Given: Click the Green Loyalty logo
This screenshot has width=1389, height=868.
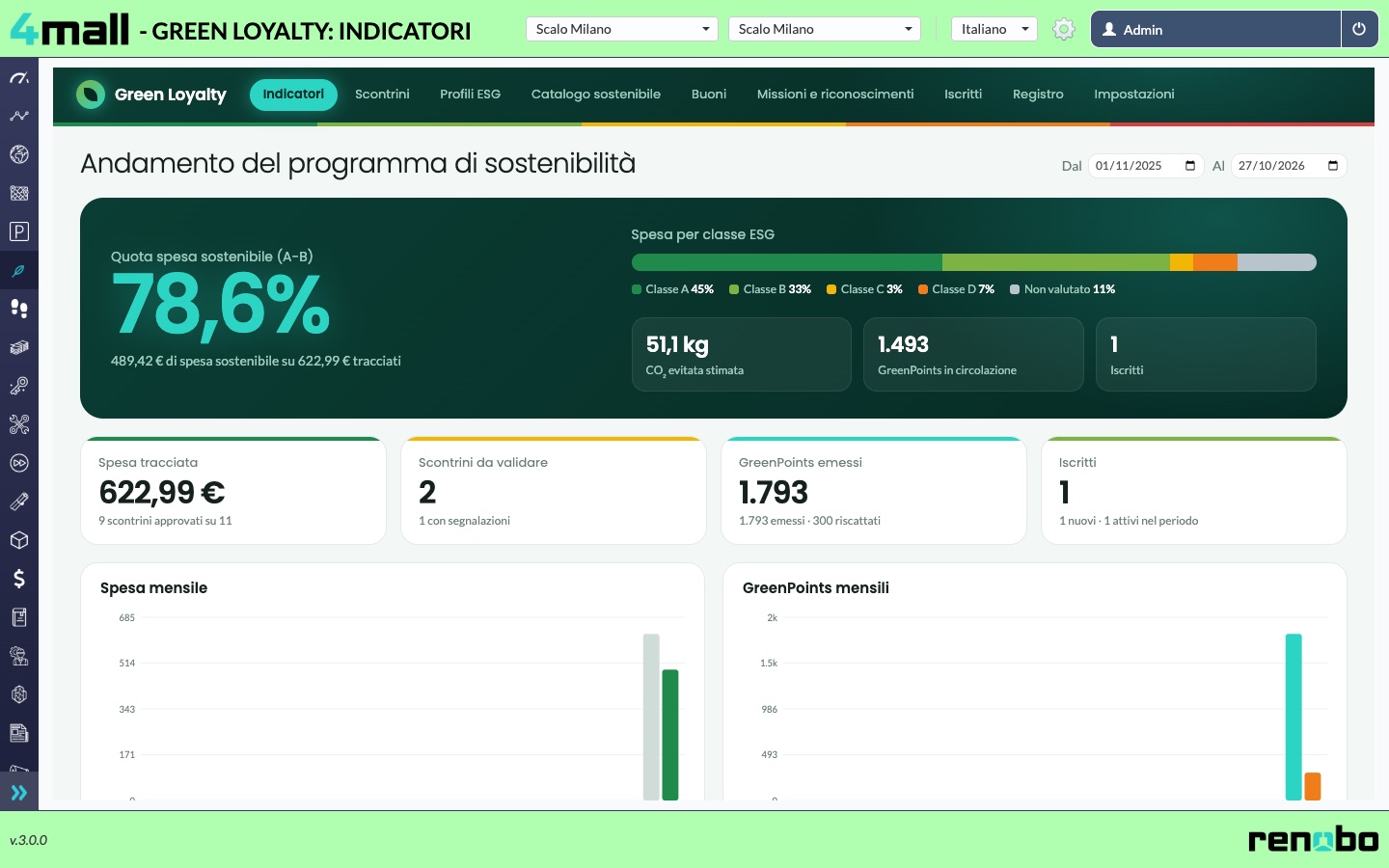Looking at the screenshot, I should 150,95.
